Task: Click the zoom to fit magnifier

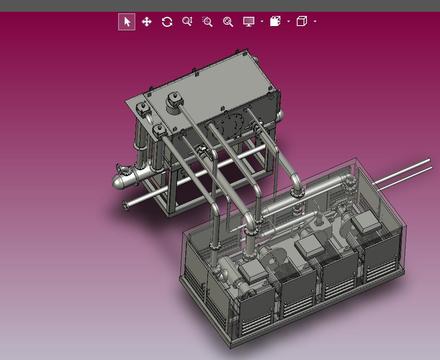Action: [228, 22]
